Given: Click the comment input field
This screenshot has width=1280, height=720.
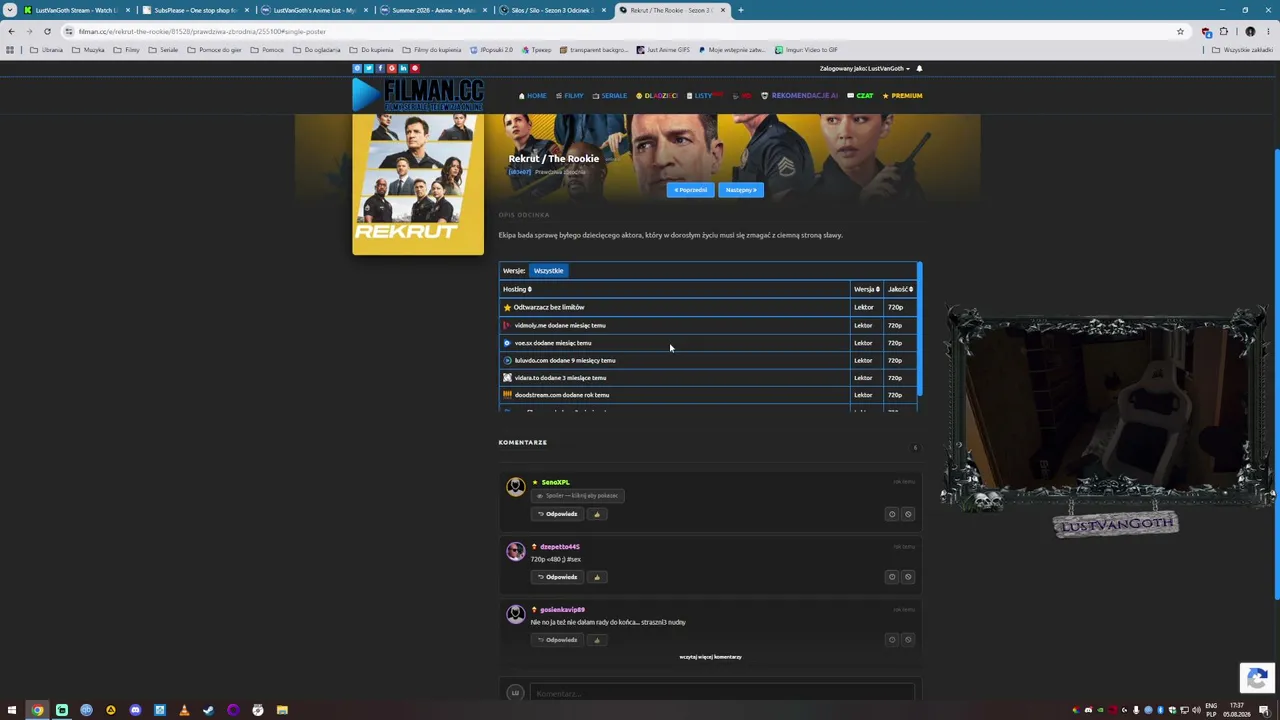Looking at the screenshot, I should pyautogui.click(x=722, y=693).
